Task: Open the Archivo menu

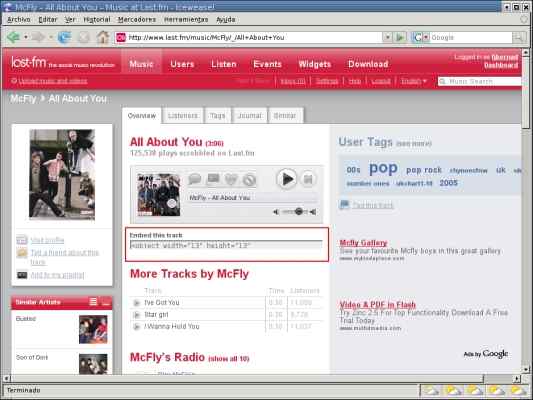Action: coord(19,20)
